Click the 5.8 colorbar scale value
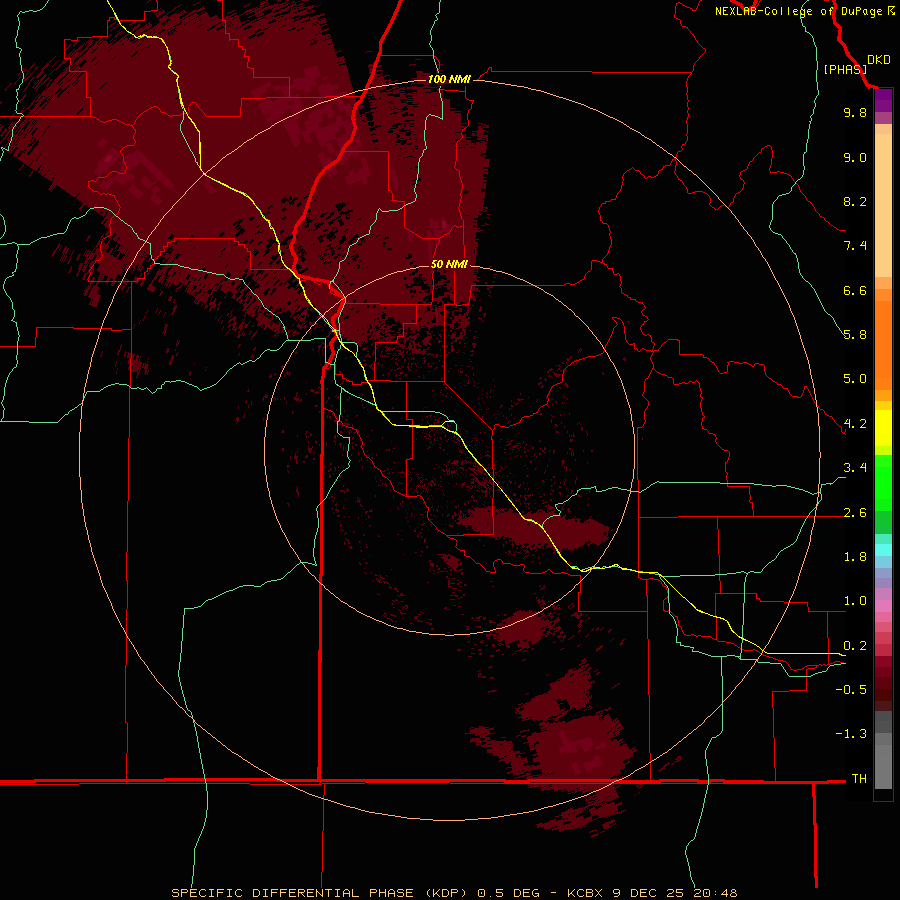 point(855,335)
